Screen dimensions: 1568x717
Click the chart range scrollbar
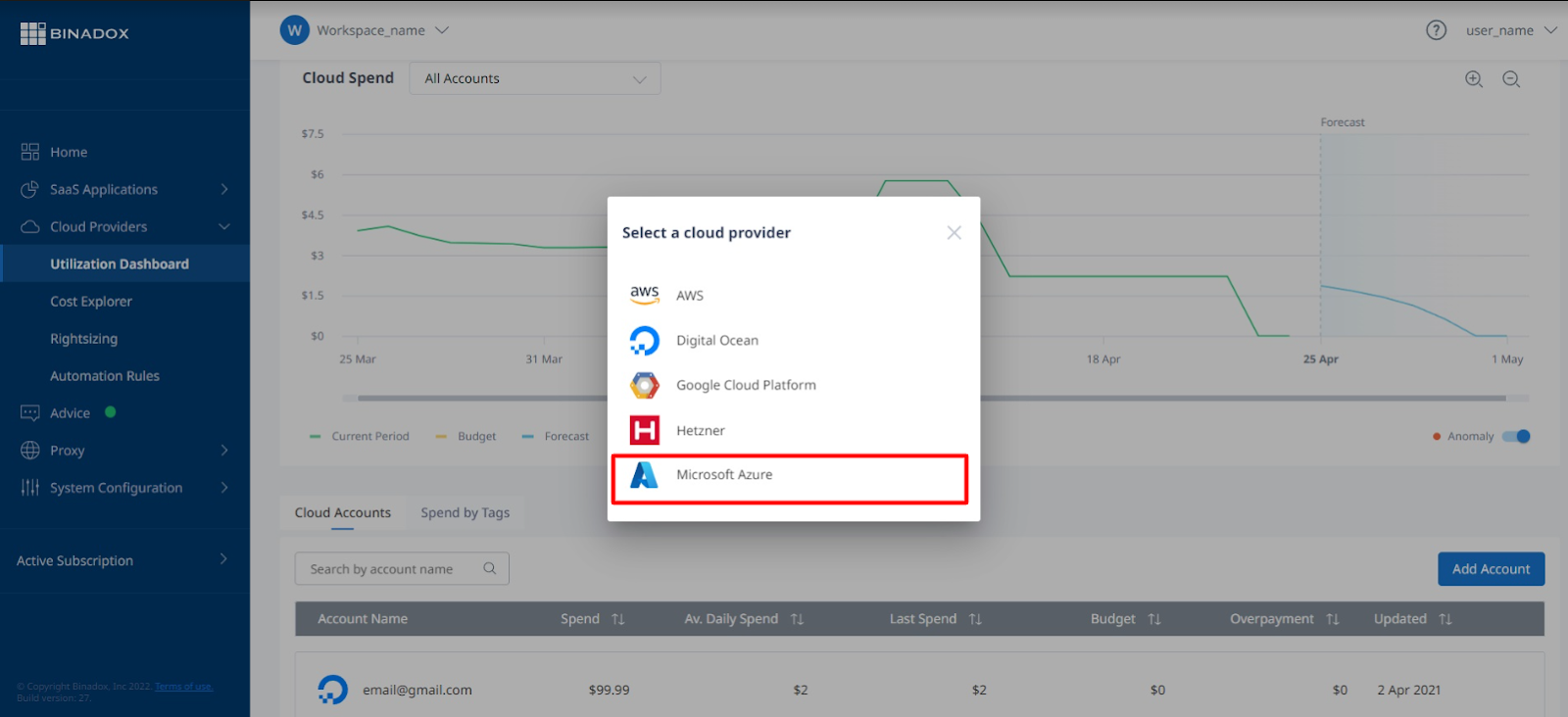click(931, 399)
